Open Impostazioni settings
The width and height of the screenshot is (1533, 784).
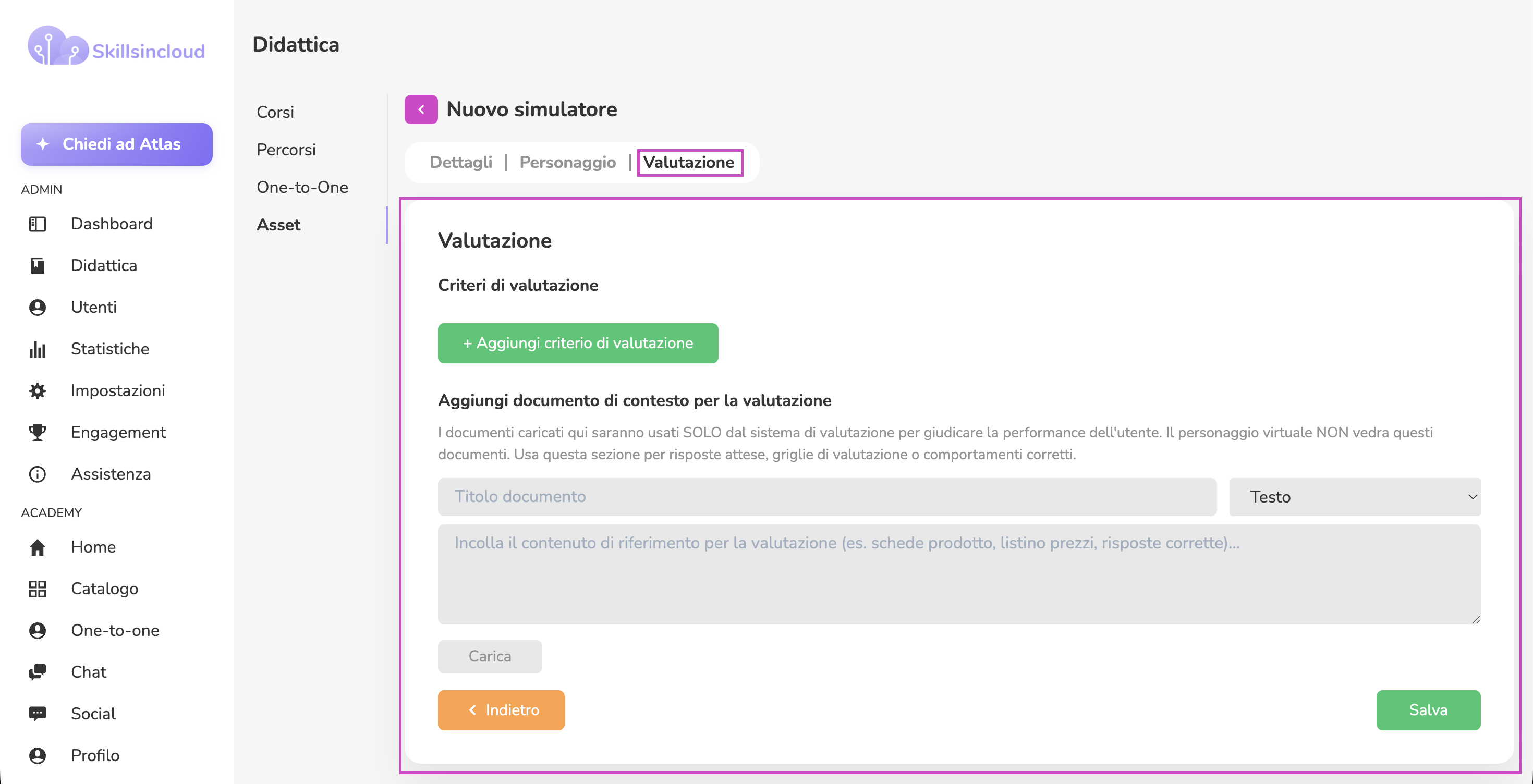[x=117, y=391]
